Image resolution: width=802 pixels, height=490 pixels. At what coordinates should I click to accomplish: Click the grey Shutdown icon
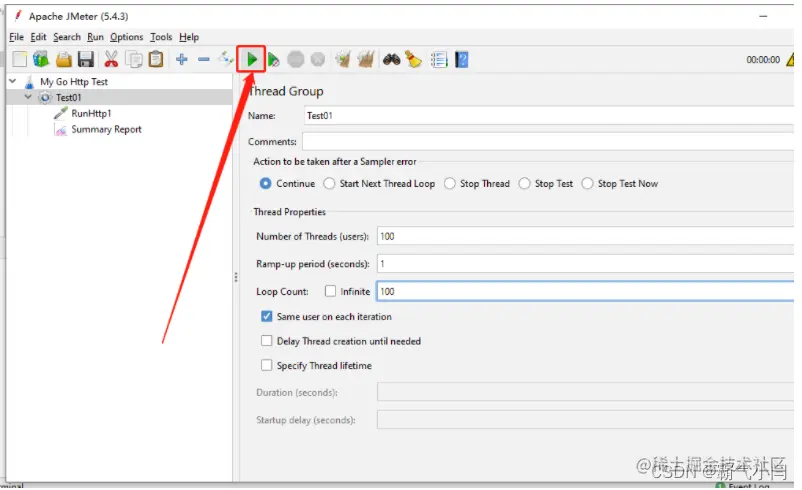(x=318, y=60)
